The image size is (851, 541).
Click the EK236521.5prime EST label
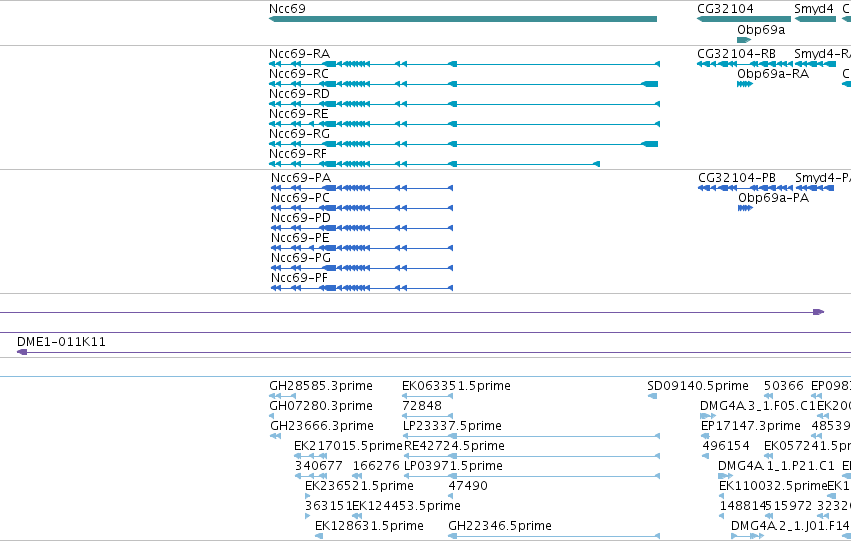pos(359,486)
